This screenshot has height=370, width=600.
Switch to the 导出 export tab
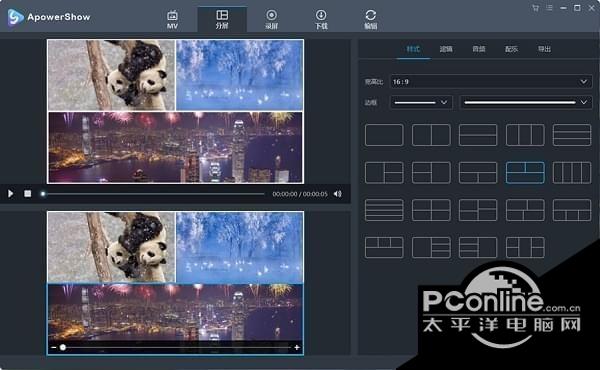point(545,49)
